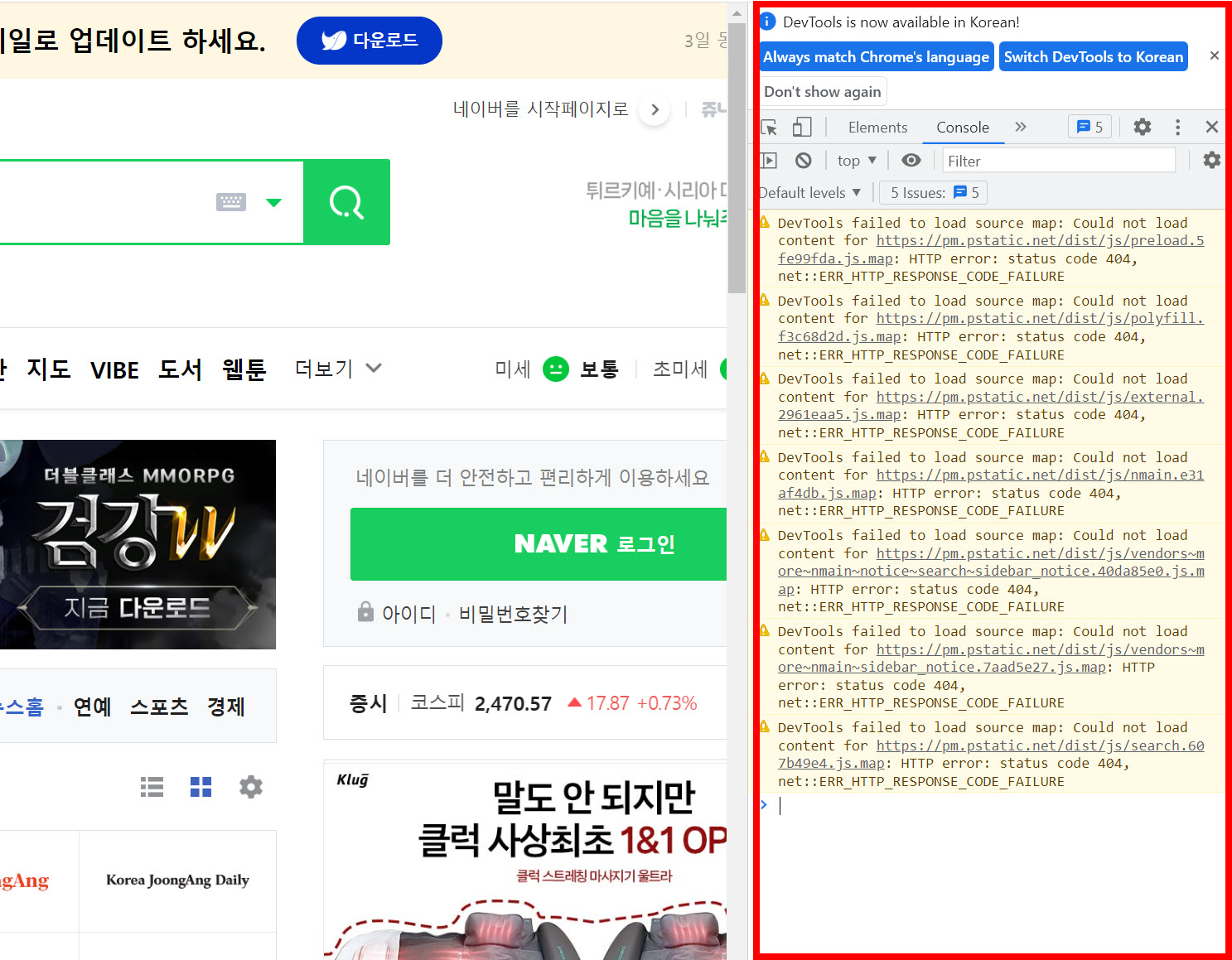Create live expression with eye icon
Viewport: 1232px width, 960px height.
(x=911, y=160)
